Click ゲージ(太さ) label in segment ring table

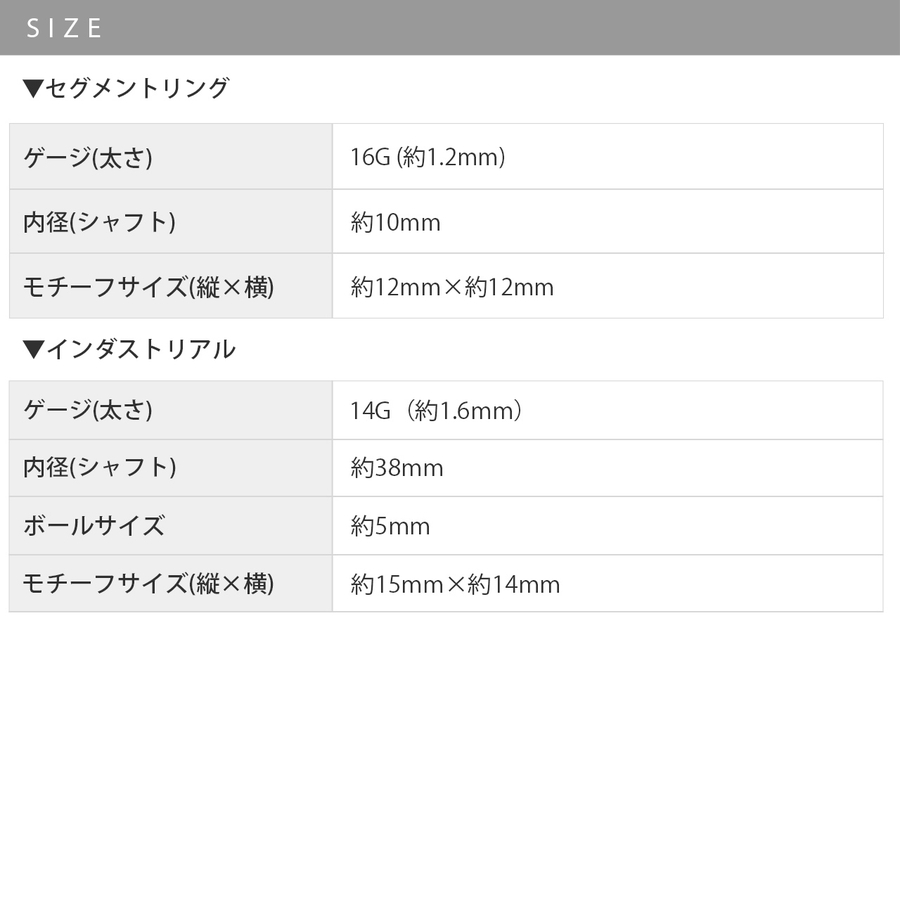[88, 157]
